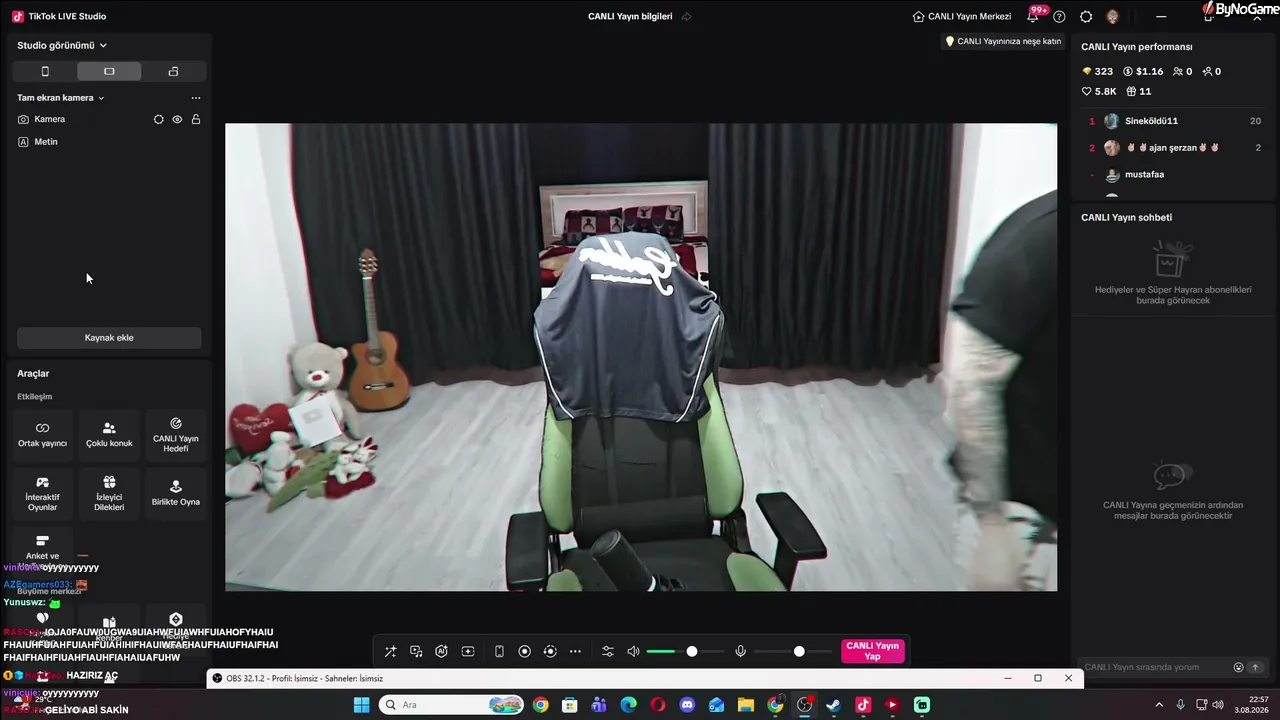Expand the Tam ekran kamera scene dropdown
This screenshot has height=720, width=1280.
61,98
